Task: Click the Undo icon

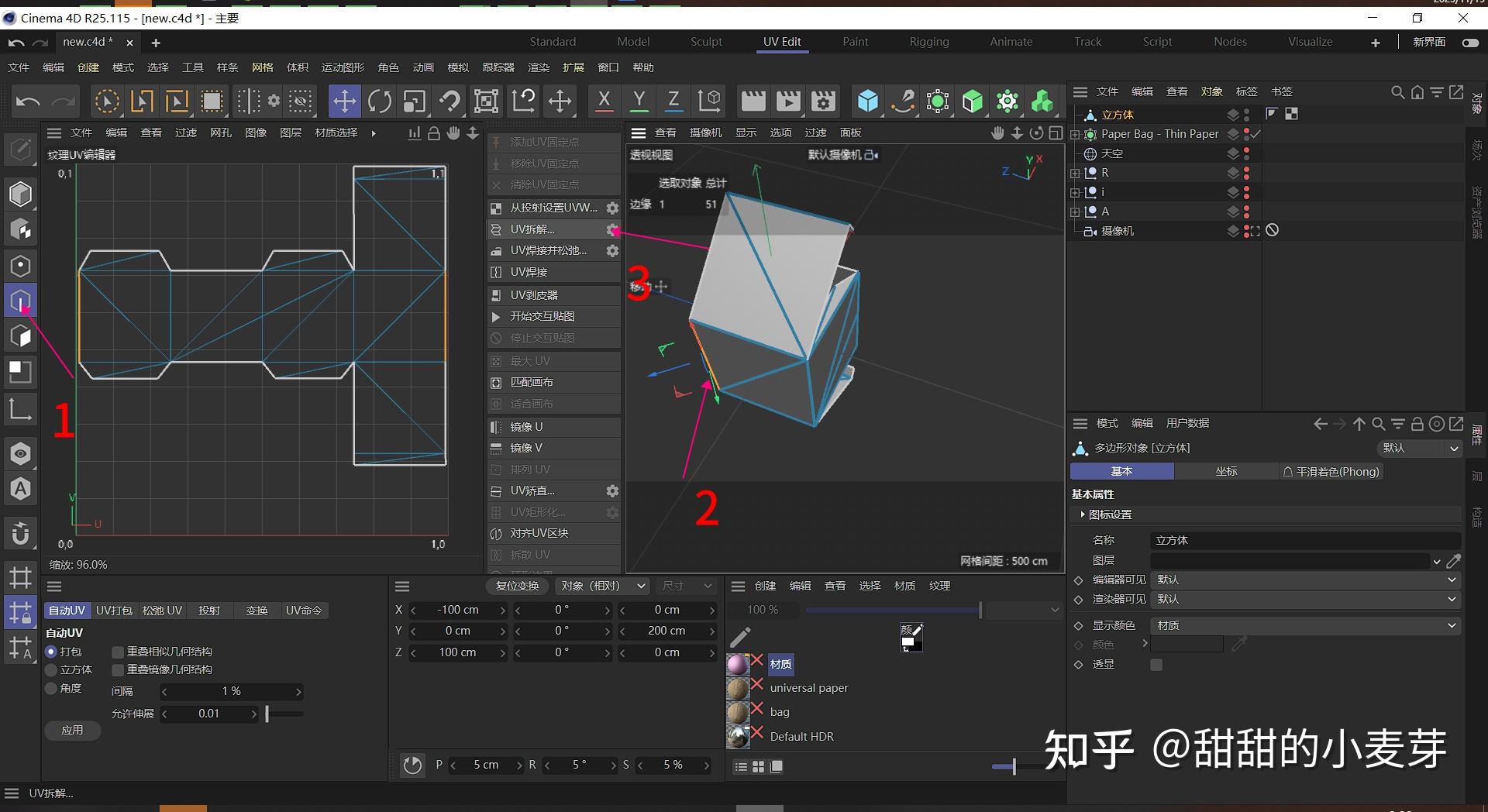Action: (29, 101)
